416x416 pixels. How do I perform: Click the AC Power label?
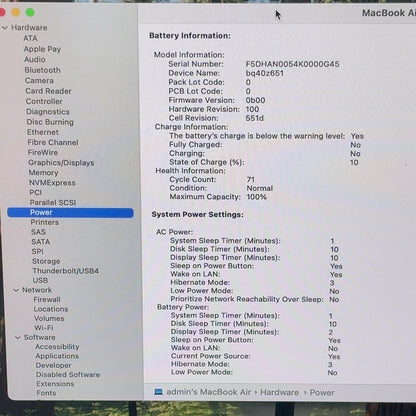click(174, 232)
